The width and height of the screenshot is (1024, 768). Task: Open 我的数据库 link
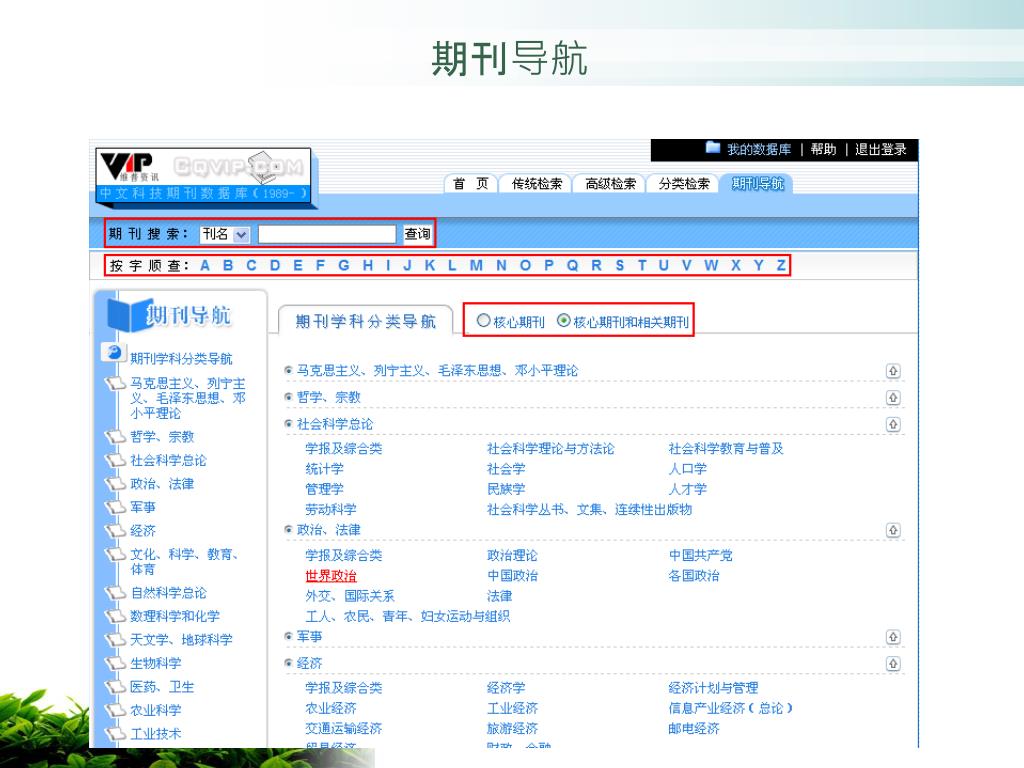pyautogui.click(x=759, y=150)
